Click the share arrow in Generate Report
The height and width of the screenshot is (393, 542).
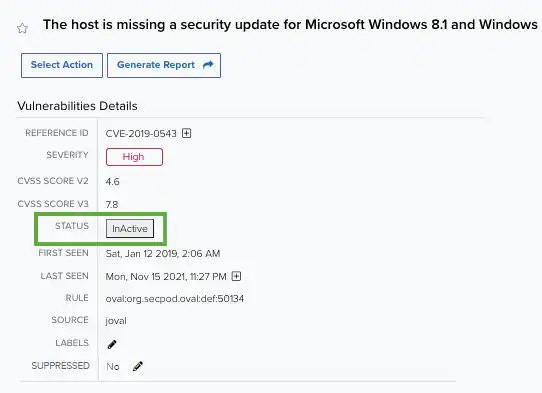(x=208, y=65)
